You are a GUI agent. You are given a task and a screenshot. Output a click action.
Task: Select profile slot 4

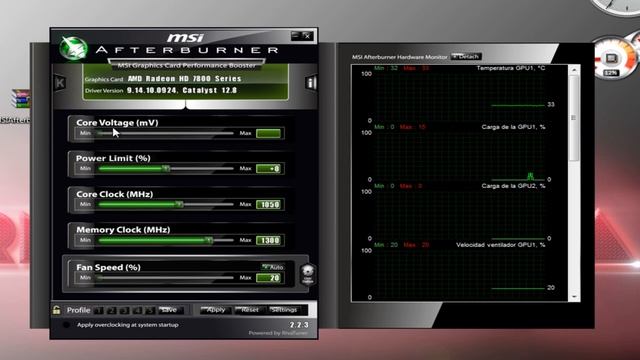pos(138,311)
